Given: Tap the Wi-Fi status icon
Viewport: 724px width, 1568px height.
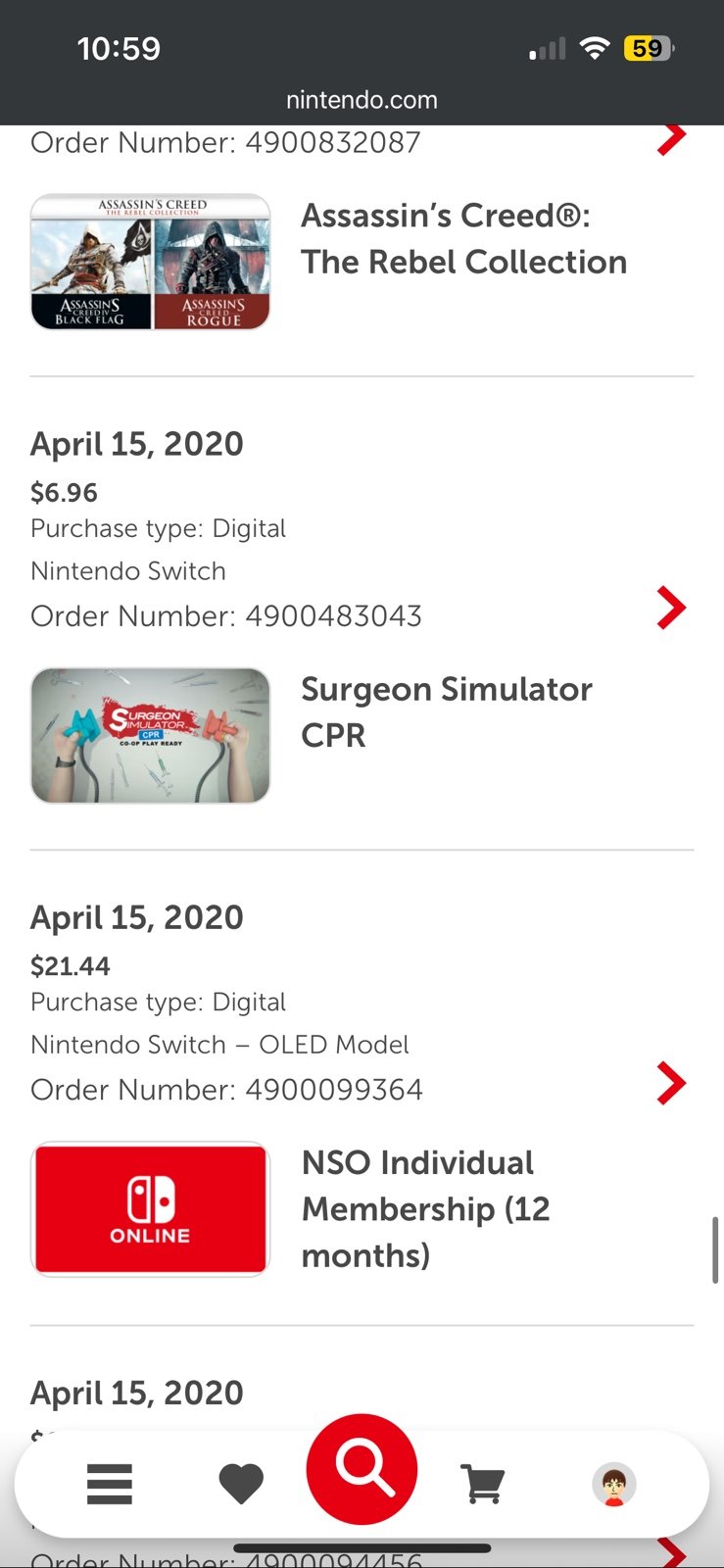Looking at the screenshot, I should coord(594,48).
